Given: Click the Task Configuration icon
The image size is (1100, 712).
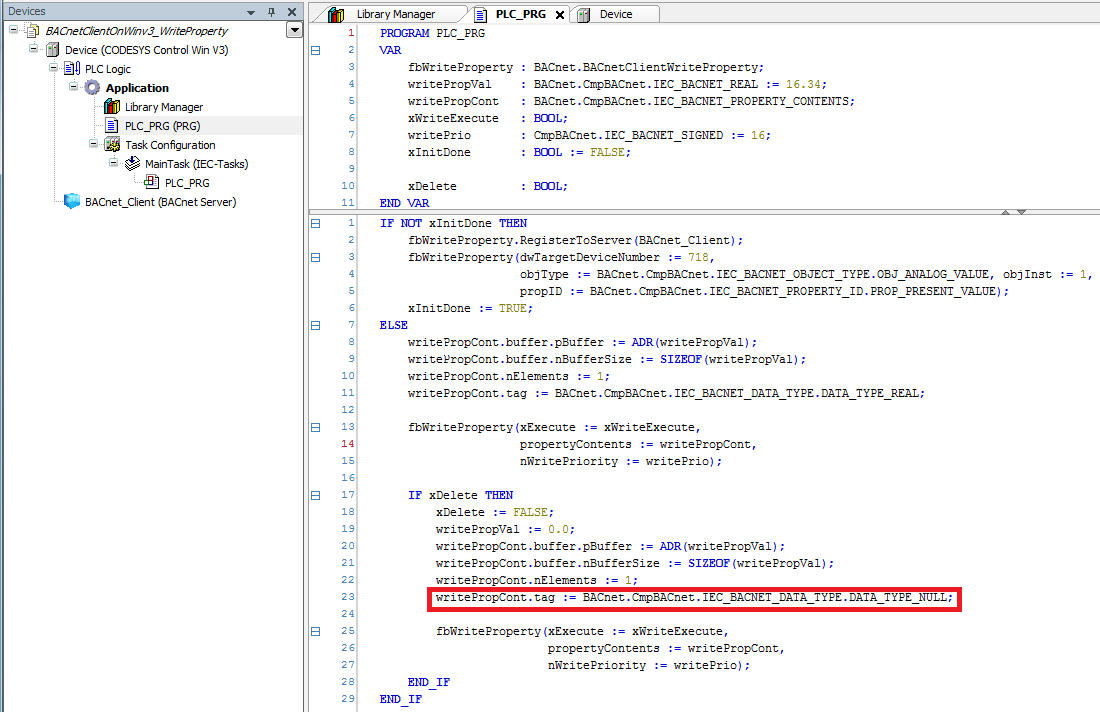Looking at the screenshot, I should [112, 145].
